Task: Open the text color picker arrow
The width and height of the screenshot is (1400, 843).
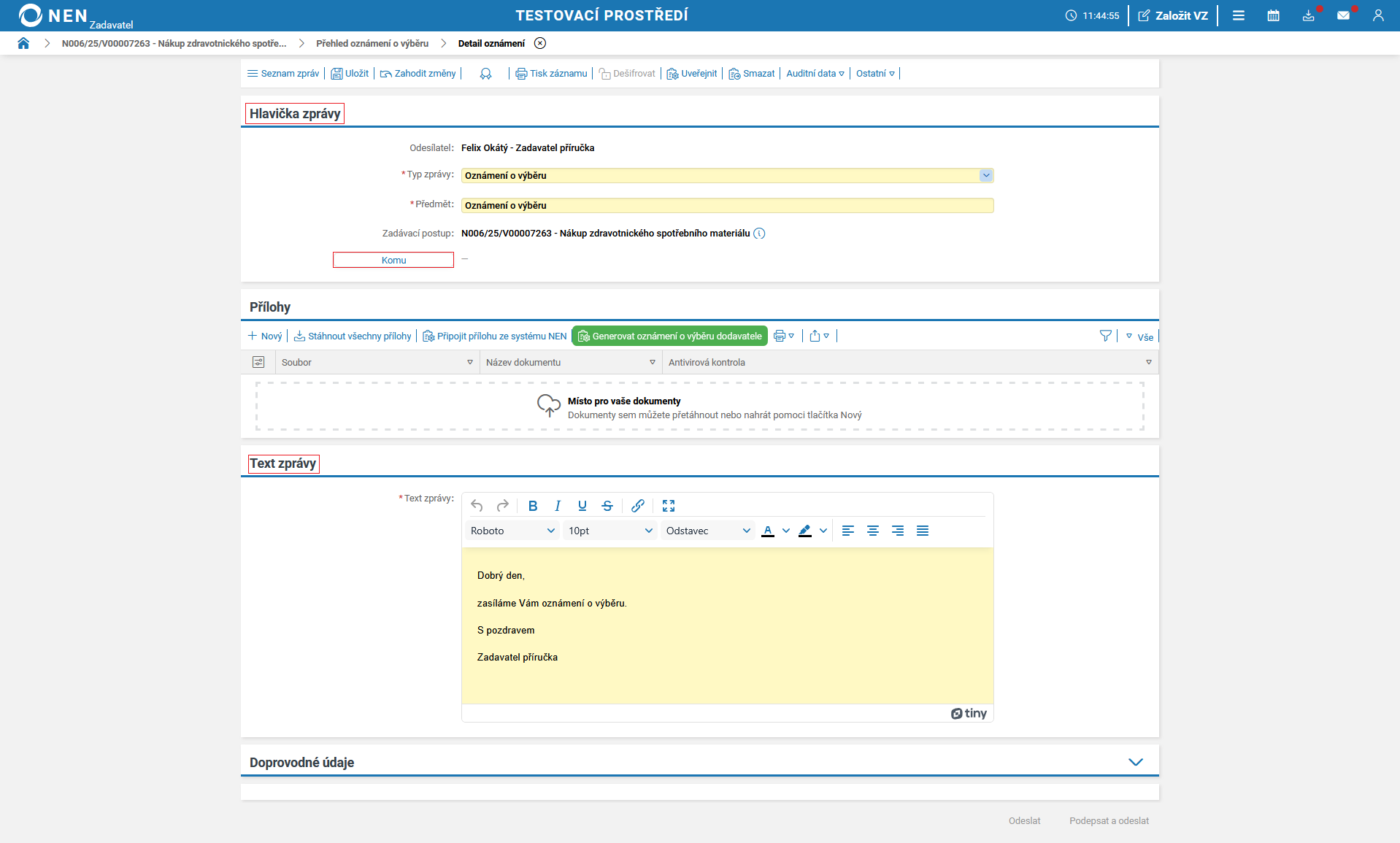Action: click(785, 531)
